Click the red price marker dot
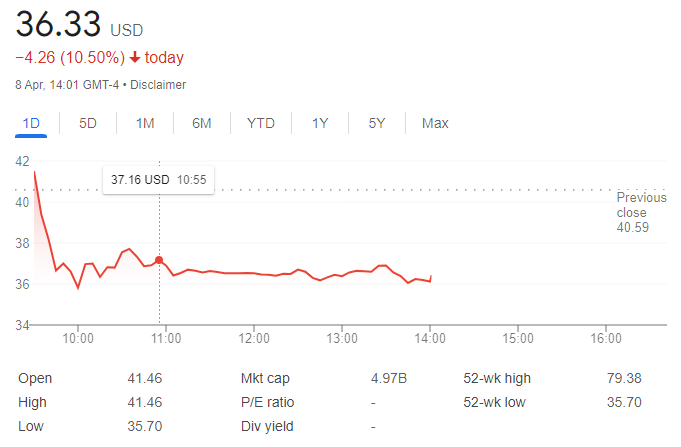Image resolution: width=681 pixels, height=447 pixels. tap(159, 260)
